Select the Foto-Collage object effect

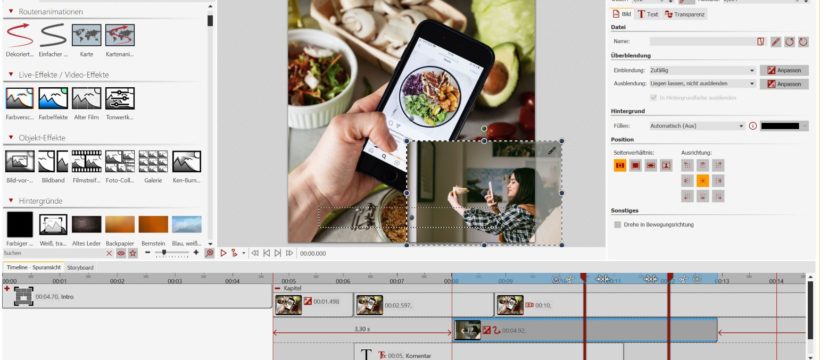pos(120,161)
